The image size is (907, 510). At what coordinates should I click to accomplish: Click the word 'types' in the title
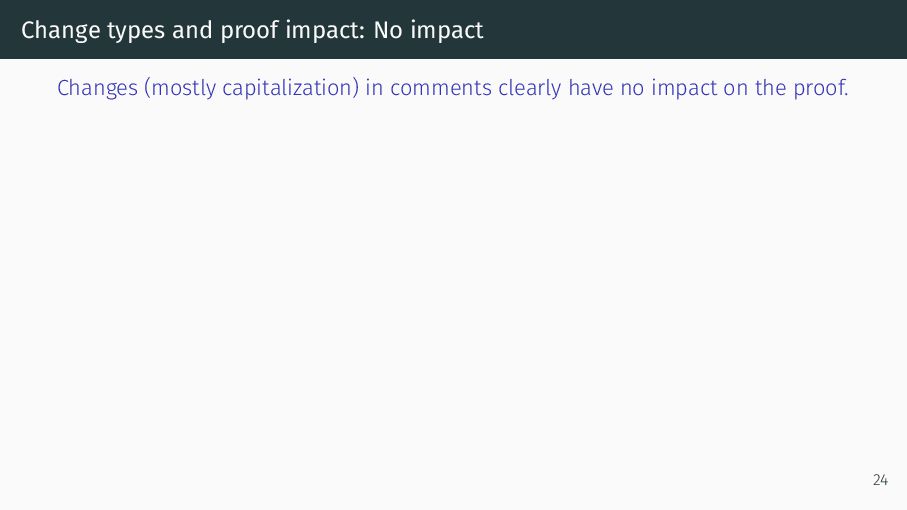pyautogui.click(x=136, y=30)
